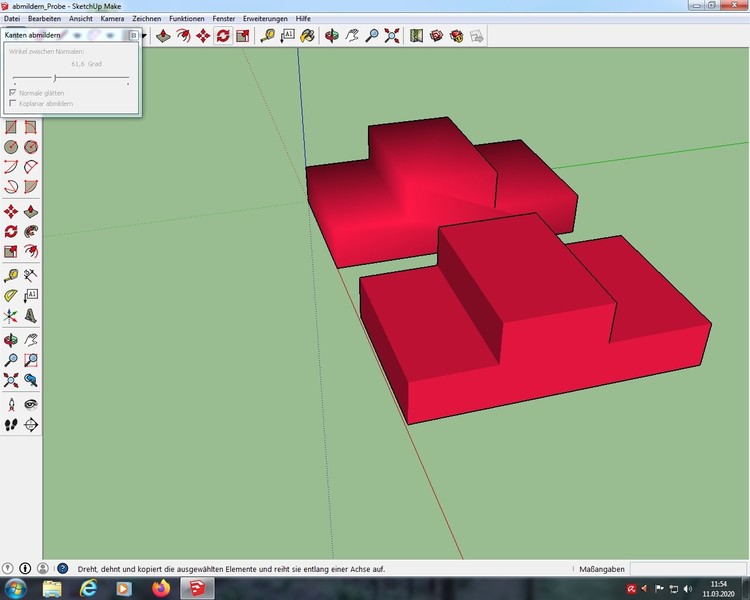
Task: Open the toolbar dropdown arrow beside the panel
Action: pyautogui.click(x=143, y=35)
